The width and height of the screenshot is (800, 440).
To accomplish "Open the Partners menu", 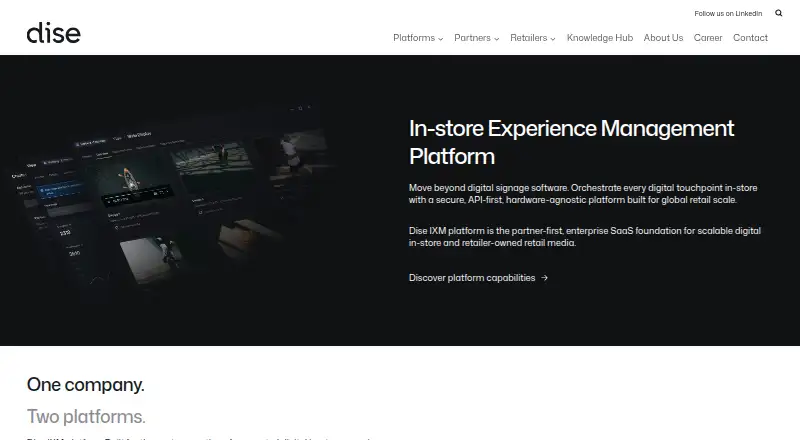I will pos(472,38).
